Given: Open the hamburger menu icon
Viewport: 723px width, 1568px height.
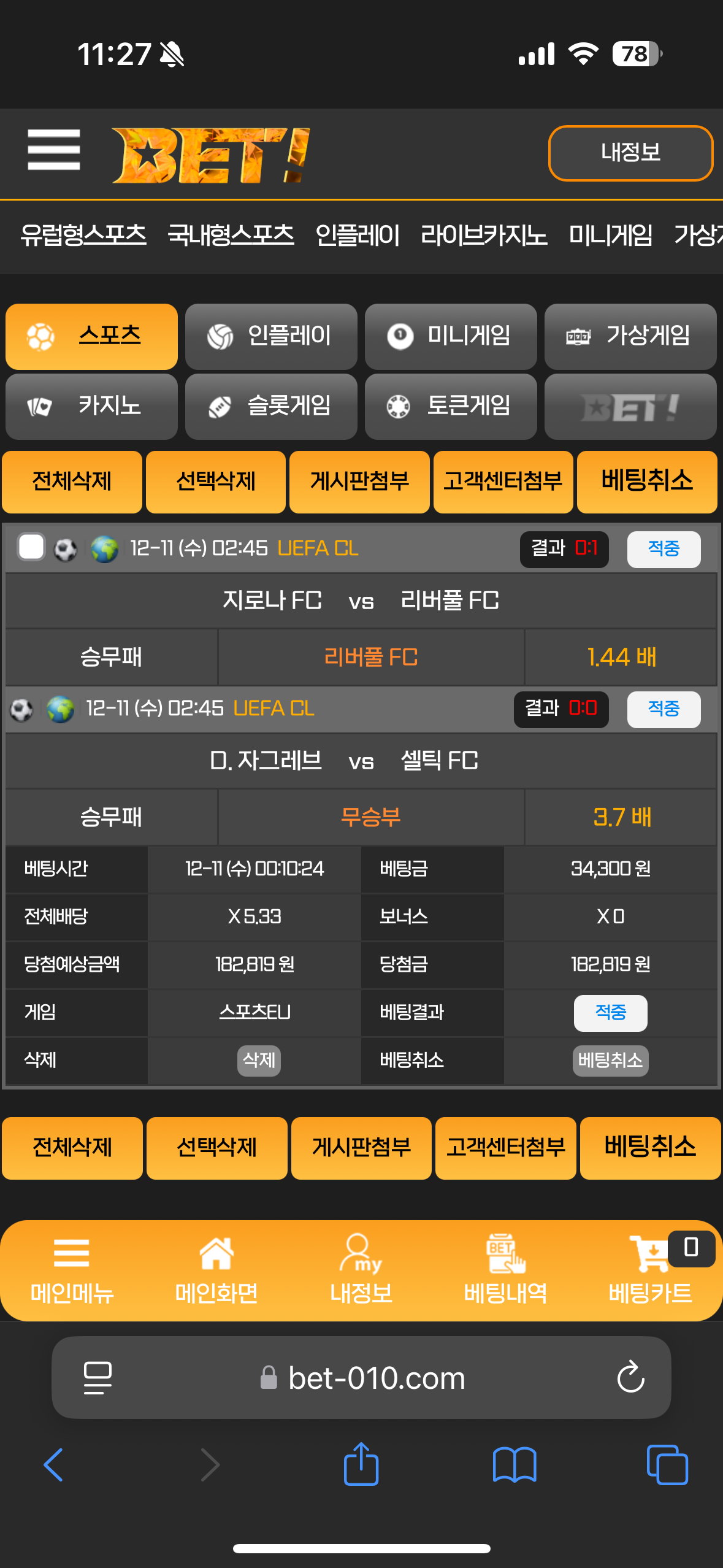Looking at the screenshot, I should click(x=54, y=149).
